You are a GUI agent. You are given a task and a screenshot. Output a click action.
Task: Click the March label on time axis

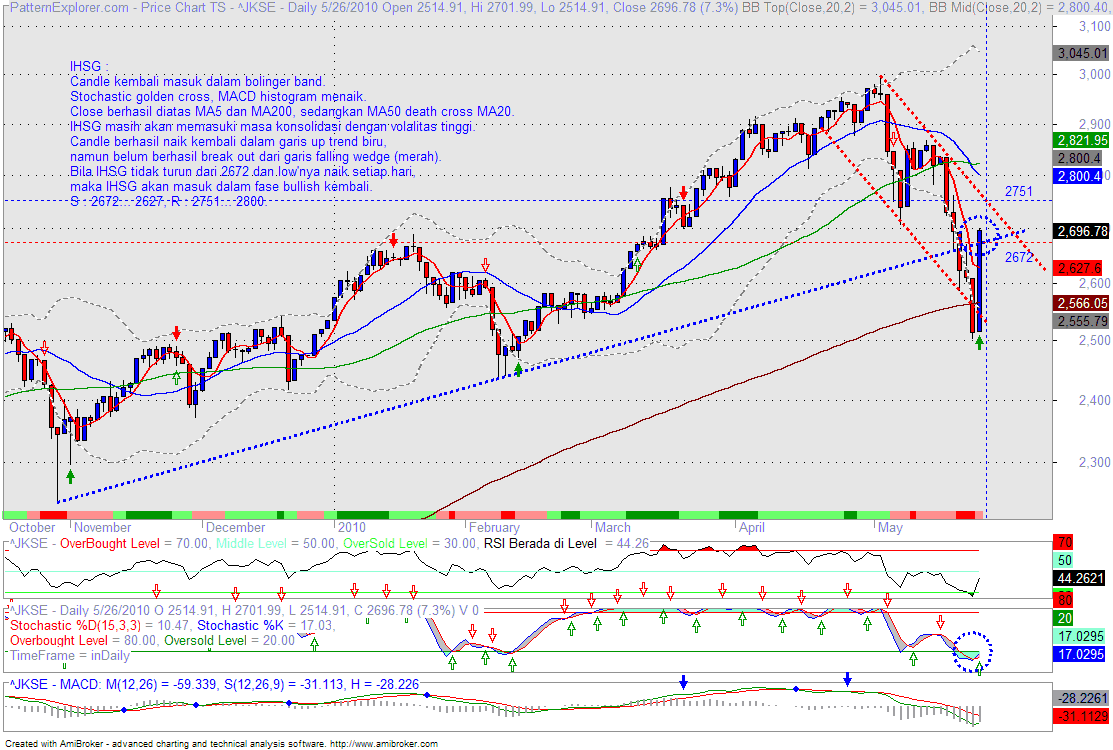click(613, 527)
